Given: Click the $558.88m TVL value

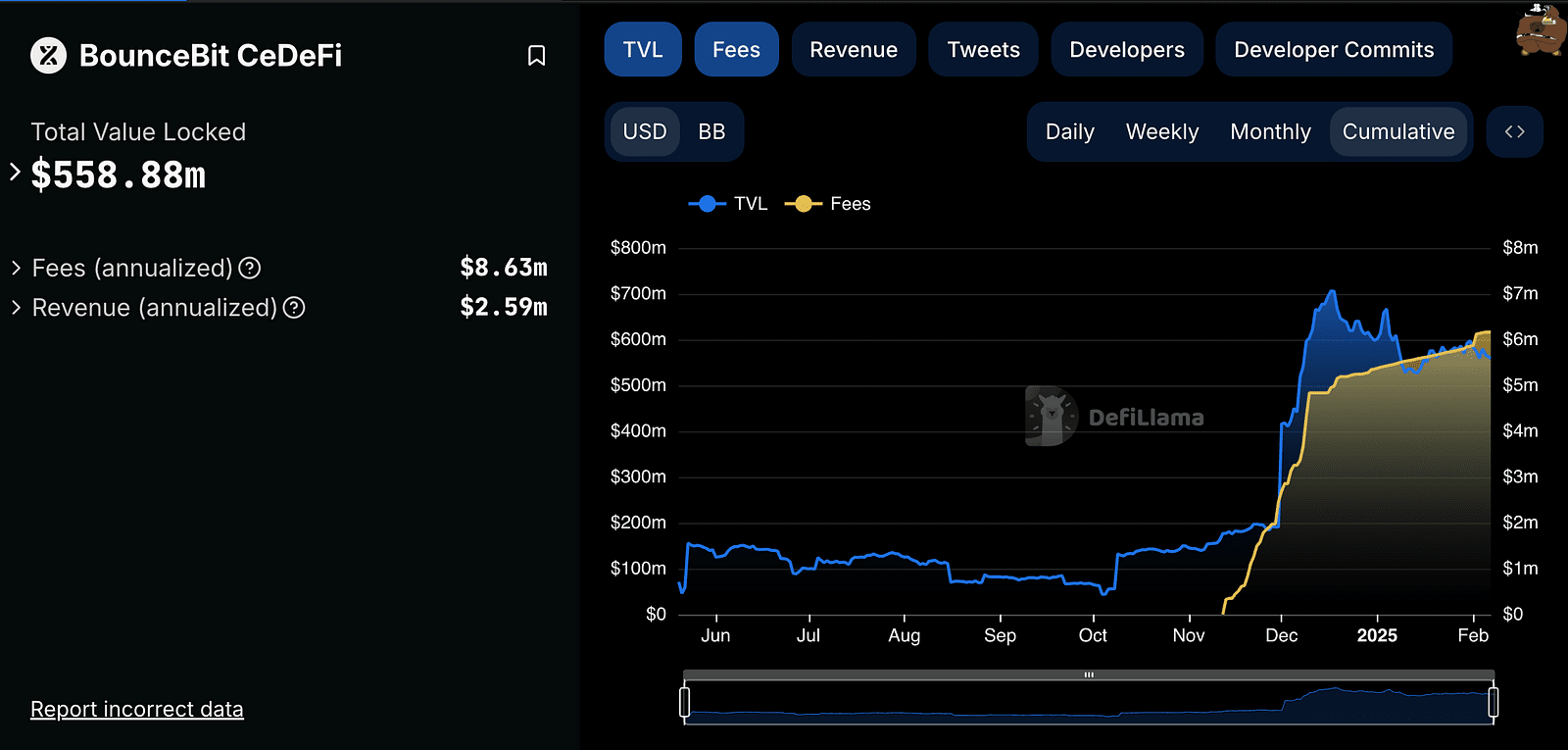Looking at the screenshot, I should click(119, 175).
